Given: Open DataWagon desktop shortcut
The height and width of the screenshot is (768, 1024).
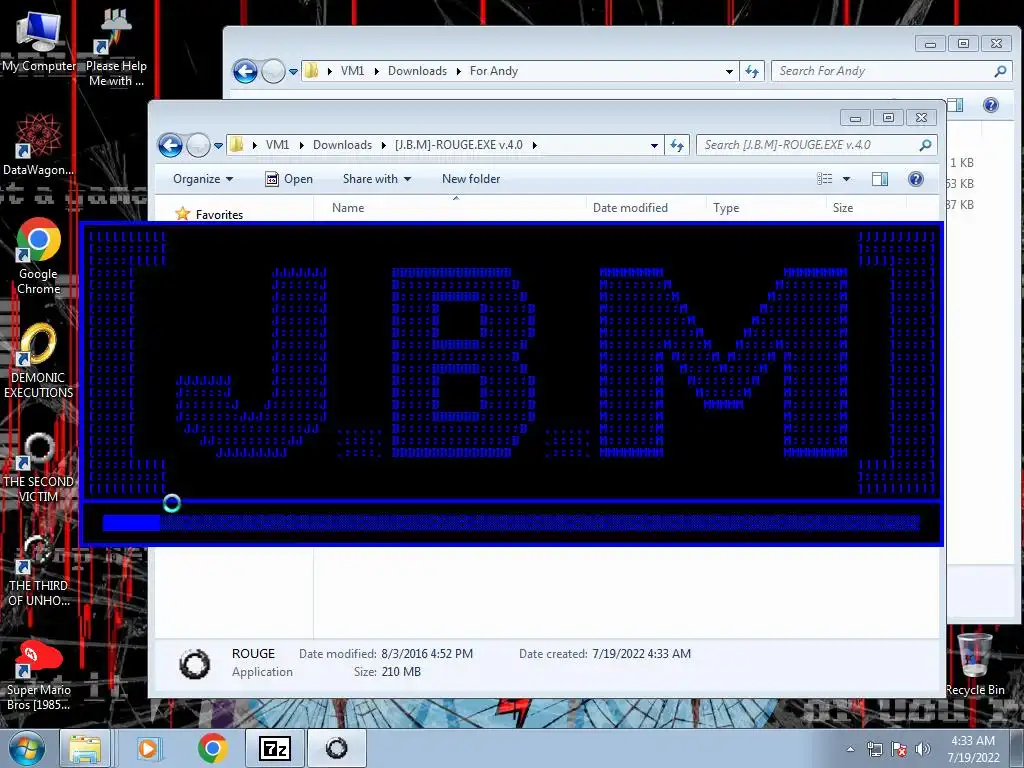Looking at the screenshot, I should point(38,144).
